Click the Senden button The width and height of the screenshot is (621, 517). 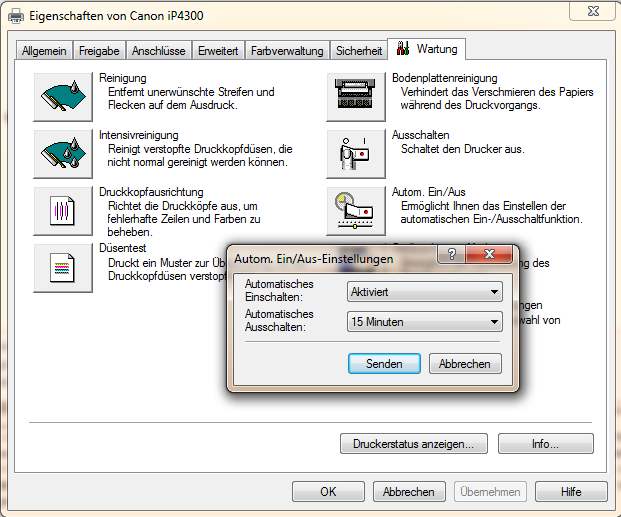(x=384, y=364)
